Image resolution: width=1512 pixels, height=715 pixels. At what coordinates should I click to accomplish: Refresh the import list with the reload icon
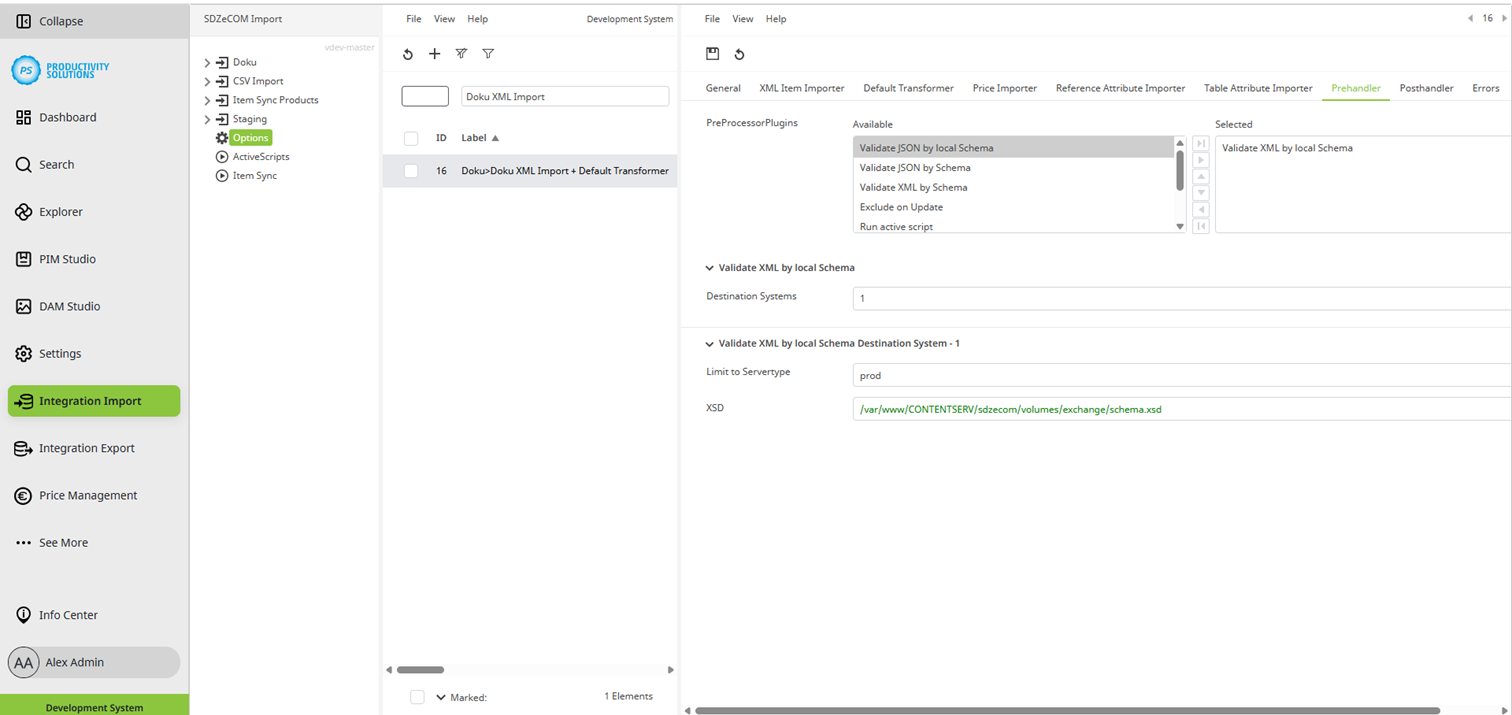pos(407,54)
